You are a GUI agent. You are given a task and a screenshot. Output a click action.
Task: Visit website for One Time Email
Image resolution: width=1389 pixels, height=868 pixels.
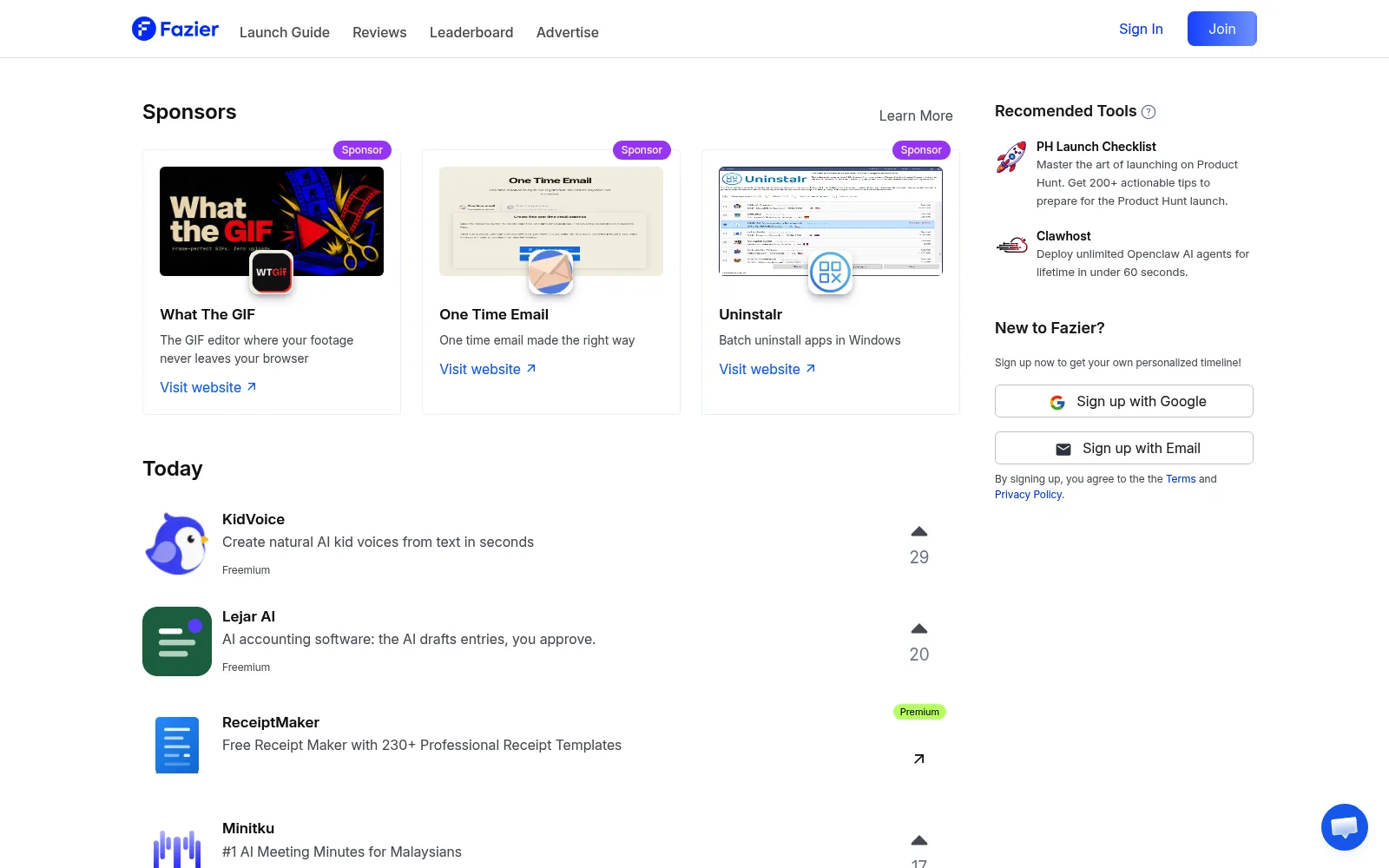(488, 369)
